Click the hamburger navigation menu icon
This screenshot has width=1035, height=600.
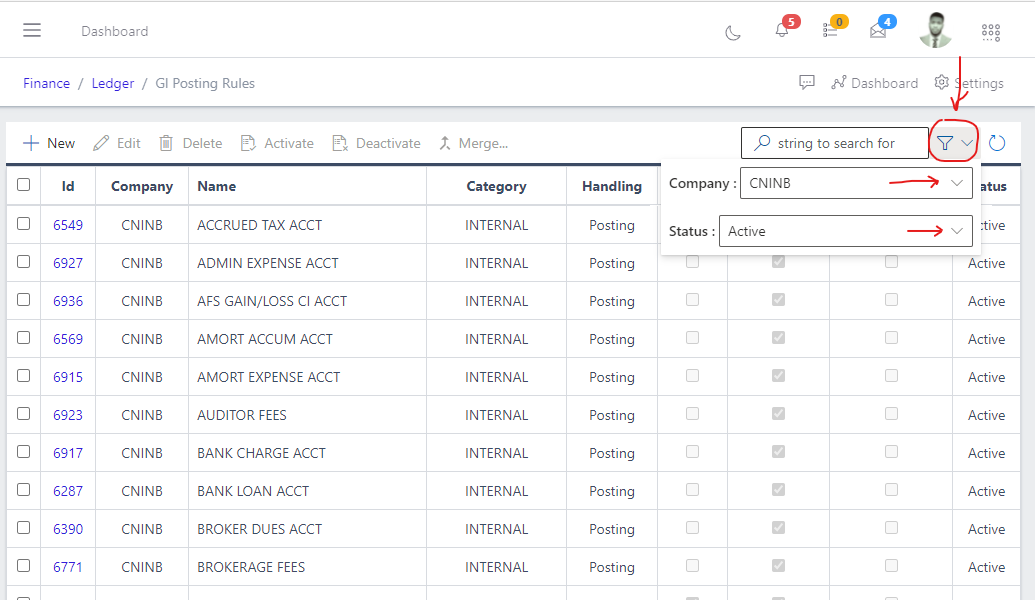click(x=32, y=28)
